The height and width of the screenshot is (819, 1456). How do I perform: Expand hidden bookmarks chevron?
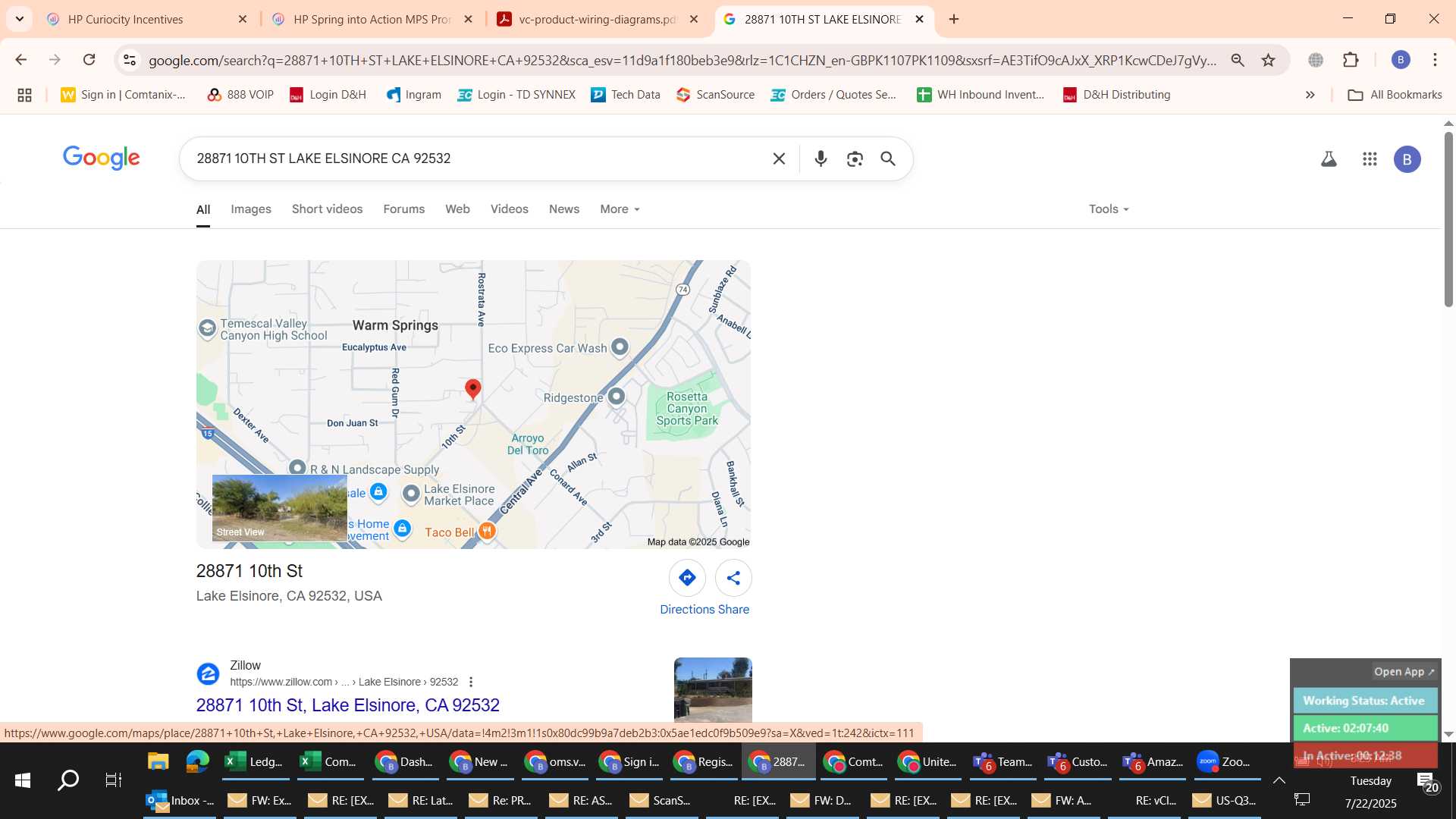[1310, 95]
